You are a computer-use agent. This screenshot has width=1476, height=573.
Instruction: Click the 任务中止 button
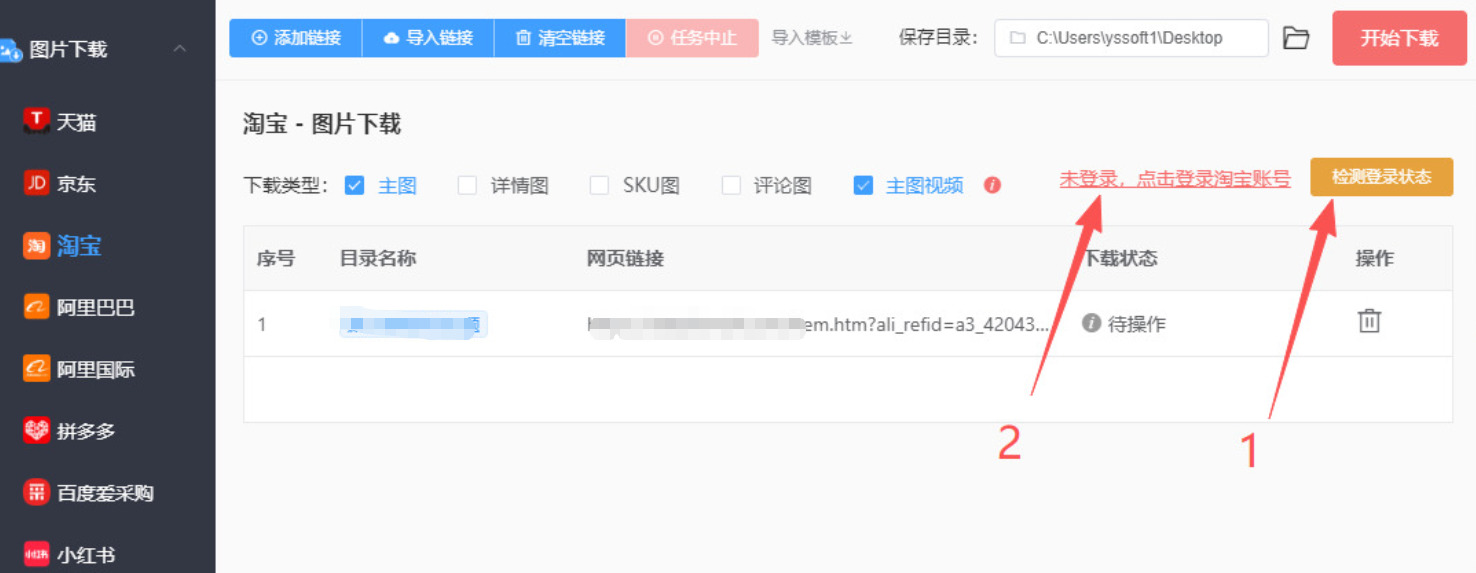pos(692,38)
